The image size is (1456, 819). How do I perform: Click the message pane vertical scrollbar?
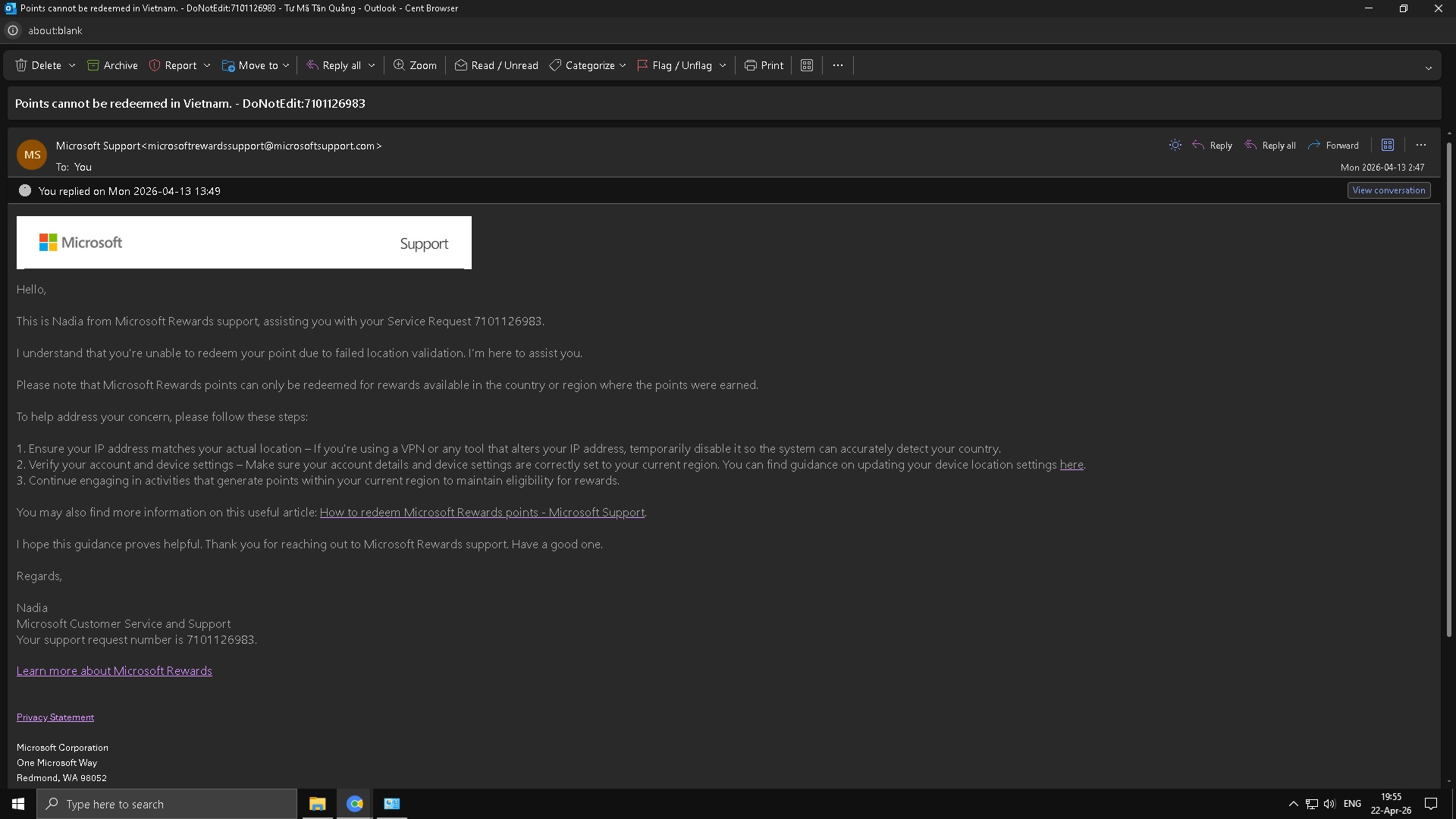pos(1449,389)
